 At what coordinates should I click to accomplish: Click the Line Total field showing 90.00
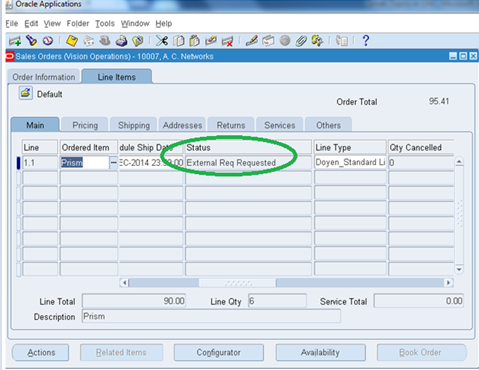[x=134, y=301]
